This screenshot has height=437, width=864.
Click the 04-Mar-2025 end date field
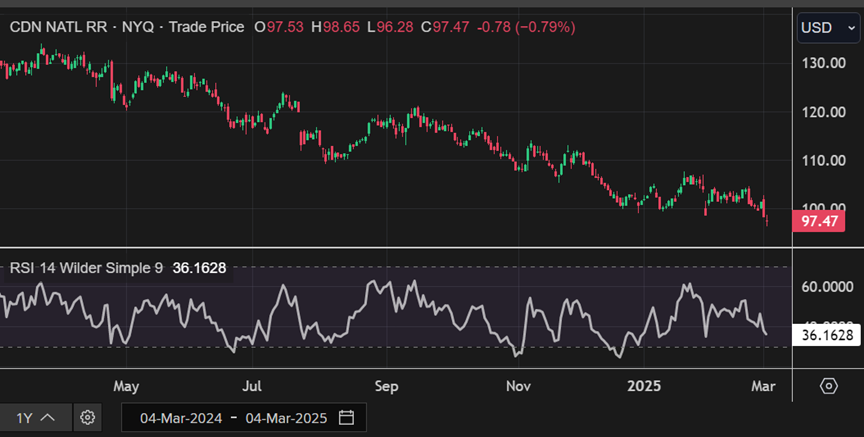click(x=284, y=417)
